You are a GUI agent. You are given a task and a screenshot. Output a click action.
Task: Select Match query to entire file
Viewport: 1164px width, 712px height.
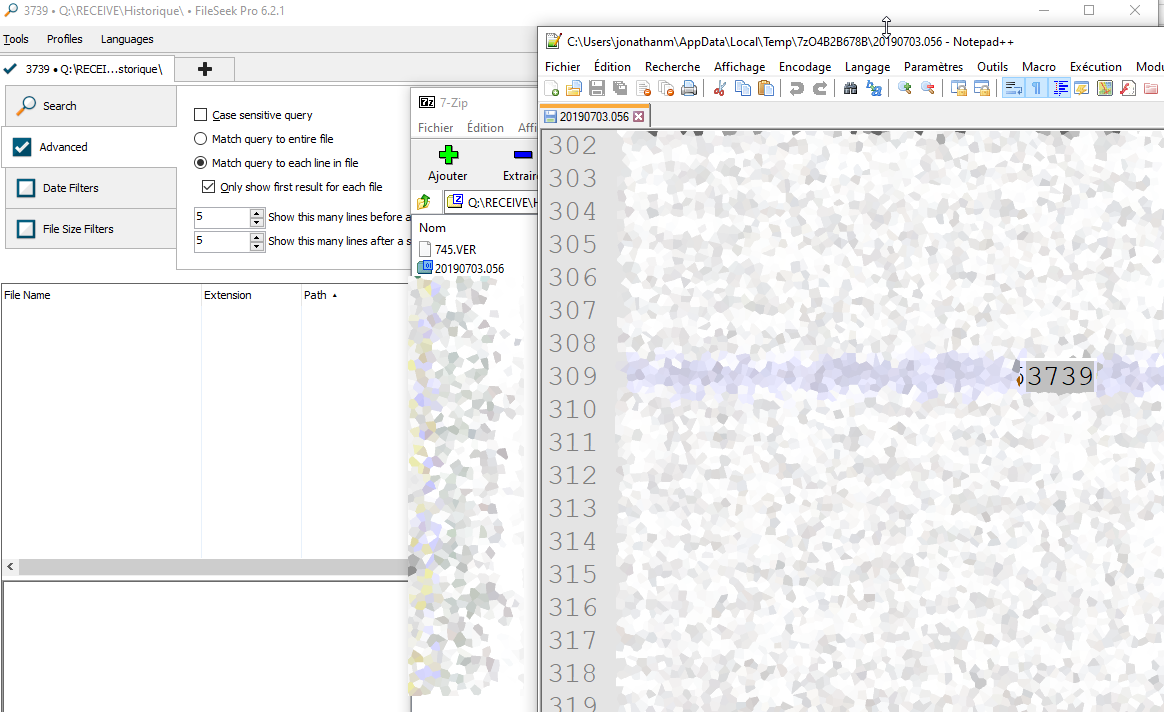pyautogui.click(x=201, y=139)
